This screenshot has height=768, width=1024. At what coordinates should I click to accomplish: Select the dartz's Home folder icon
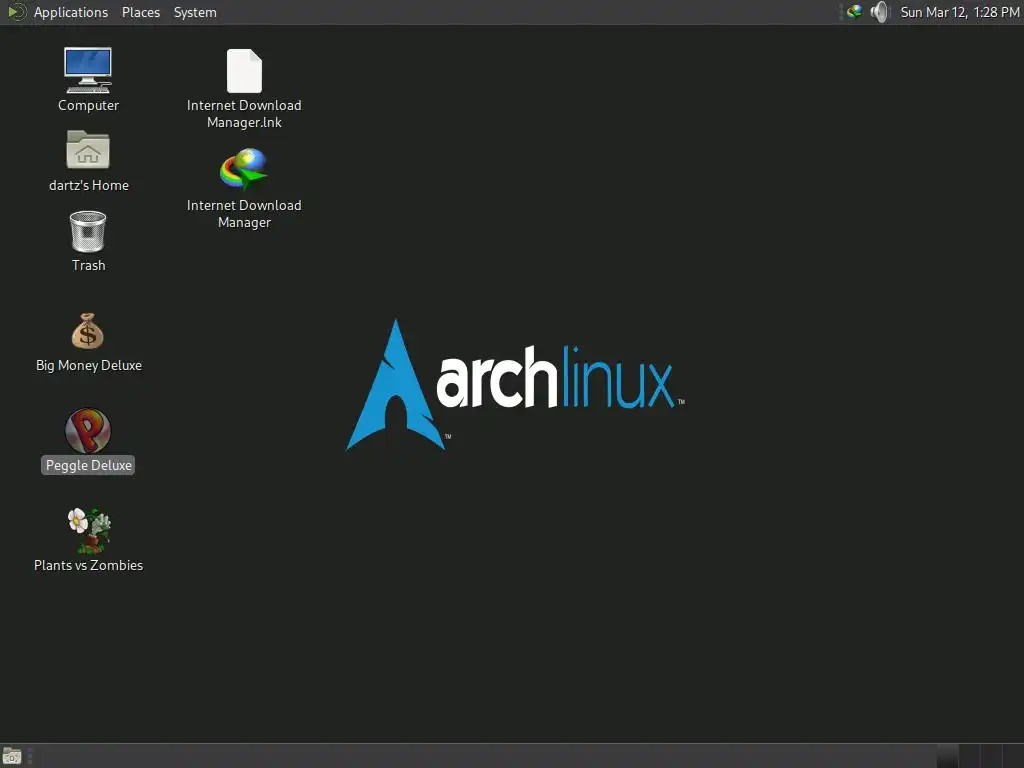[88, 150]
